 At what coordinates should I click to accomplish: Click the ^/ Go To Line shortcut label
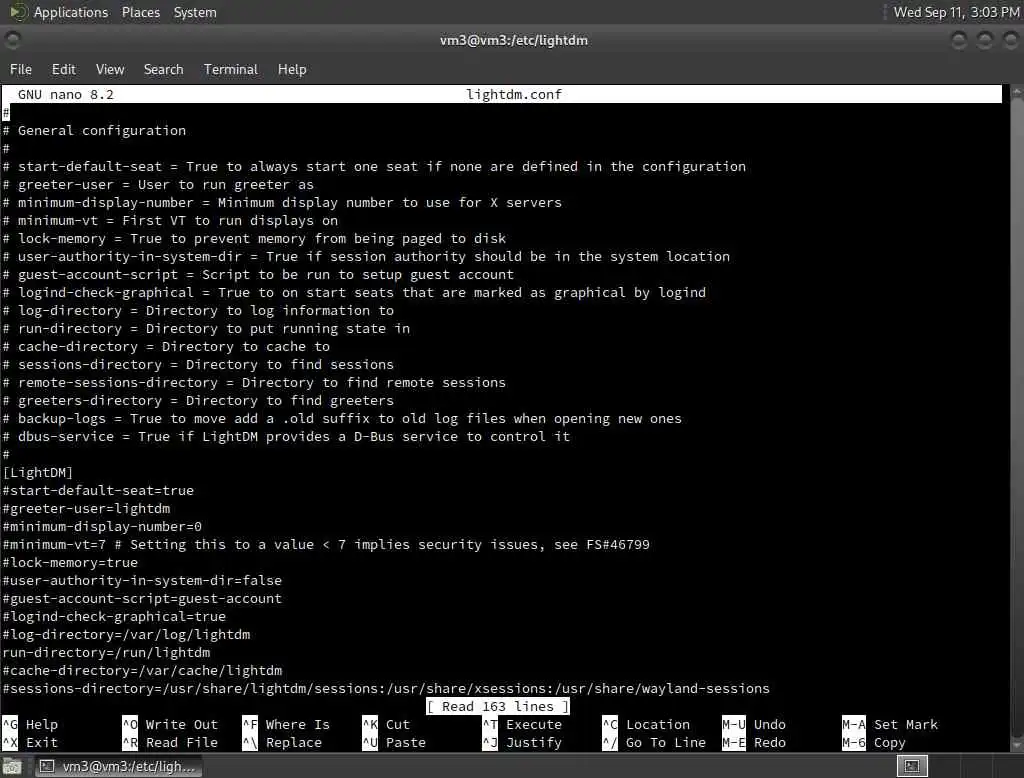click(x=654, y=743)
